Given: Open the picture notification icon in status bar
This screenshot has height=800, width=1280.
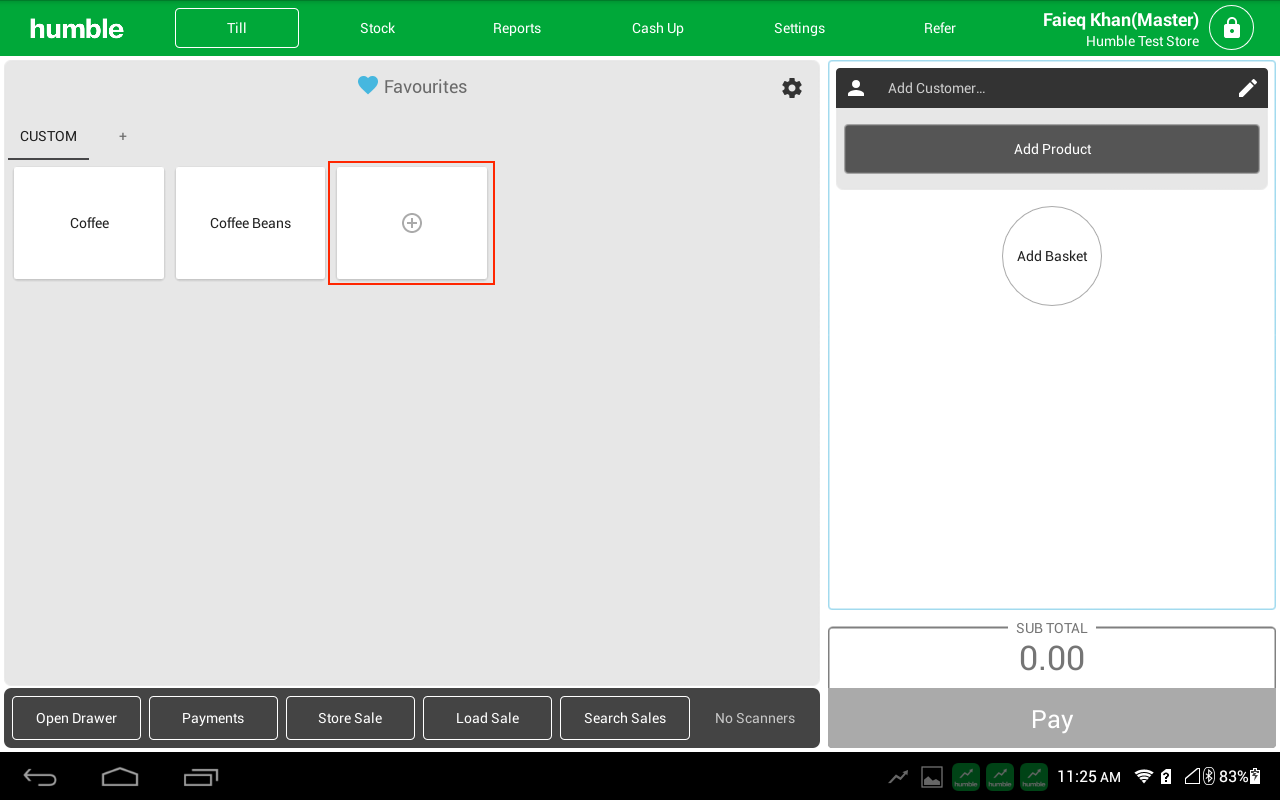Looking at the screenshot, I should click(932, 777).
